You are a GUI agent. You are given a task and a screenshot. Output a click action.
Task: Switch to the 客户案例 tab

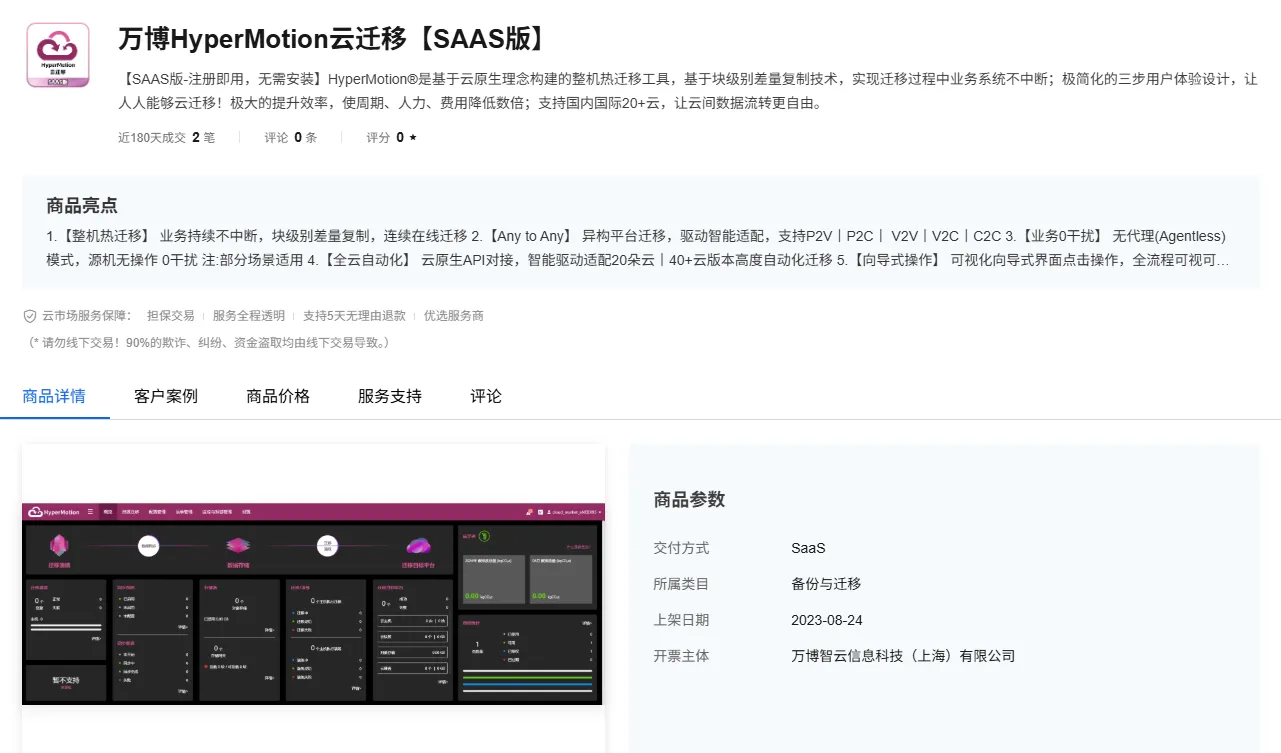165,395
